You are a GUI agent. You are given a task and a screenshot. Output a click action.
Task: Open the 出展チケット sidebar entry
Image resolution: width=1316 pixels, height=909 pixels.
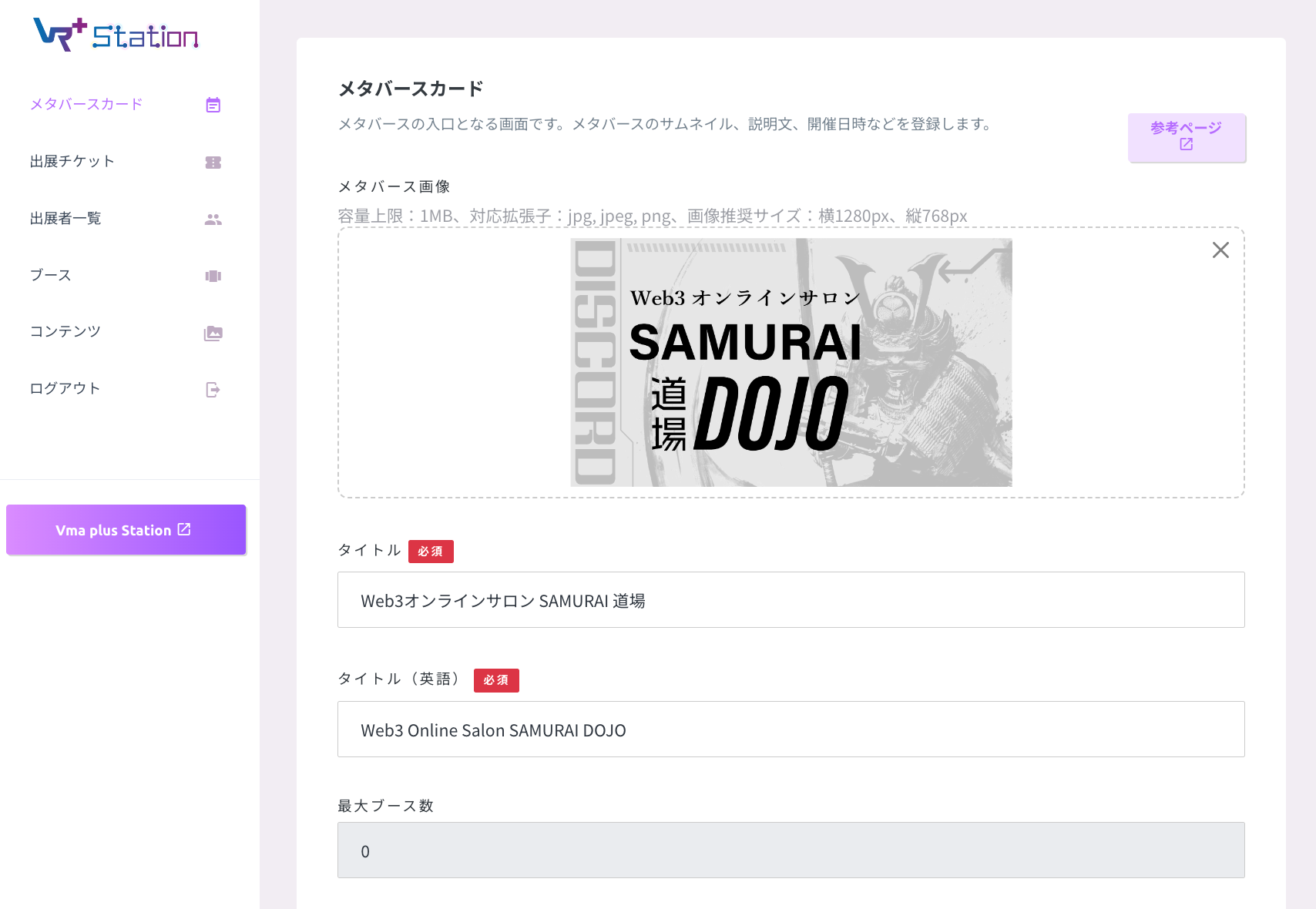point(72,161)
